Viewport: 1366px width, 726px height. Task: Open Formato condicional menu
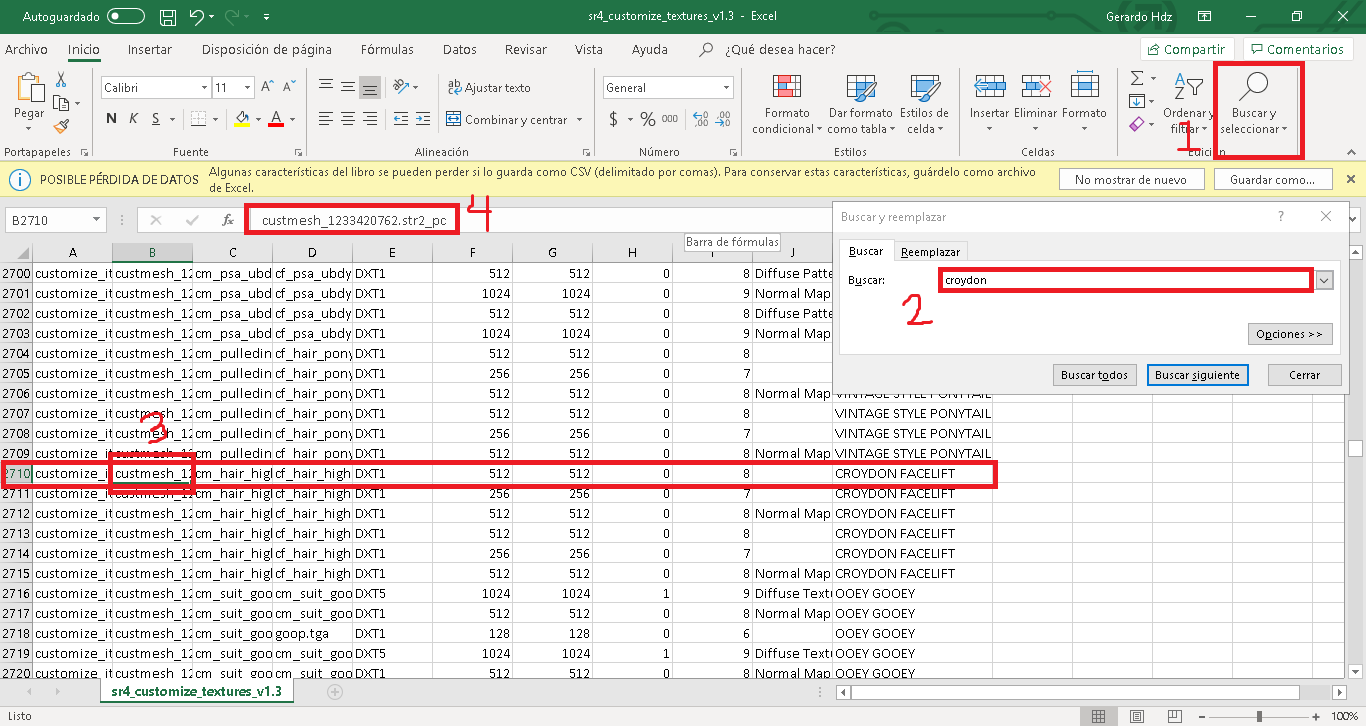tap(787, 104)
